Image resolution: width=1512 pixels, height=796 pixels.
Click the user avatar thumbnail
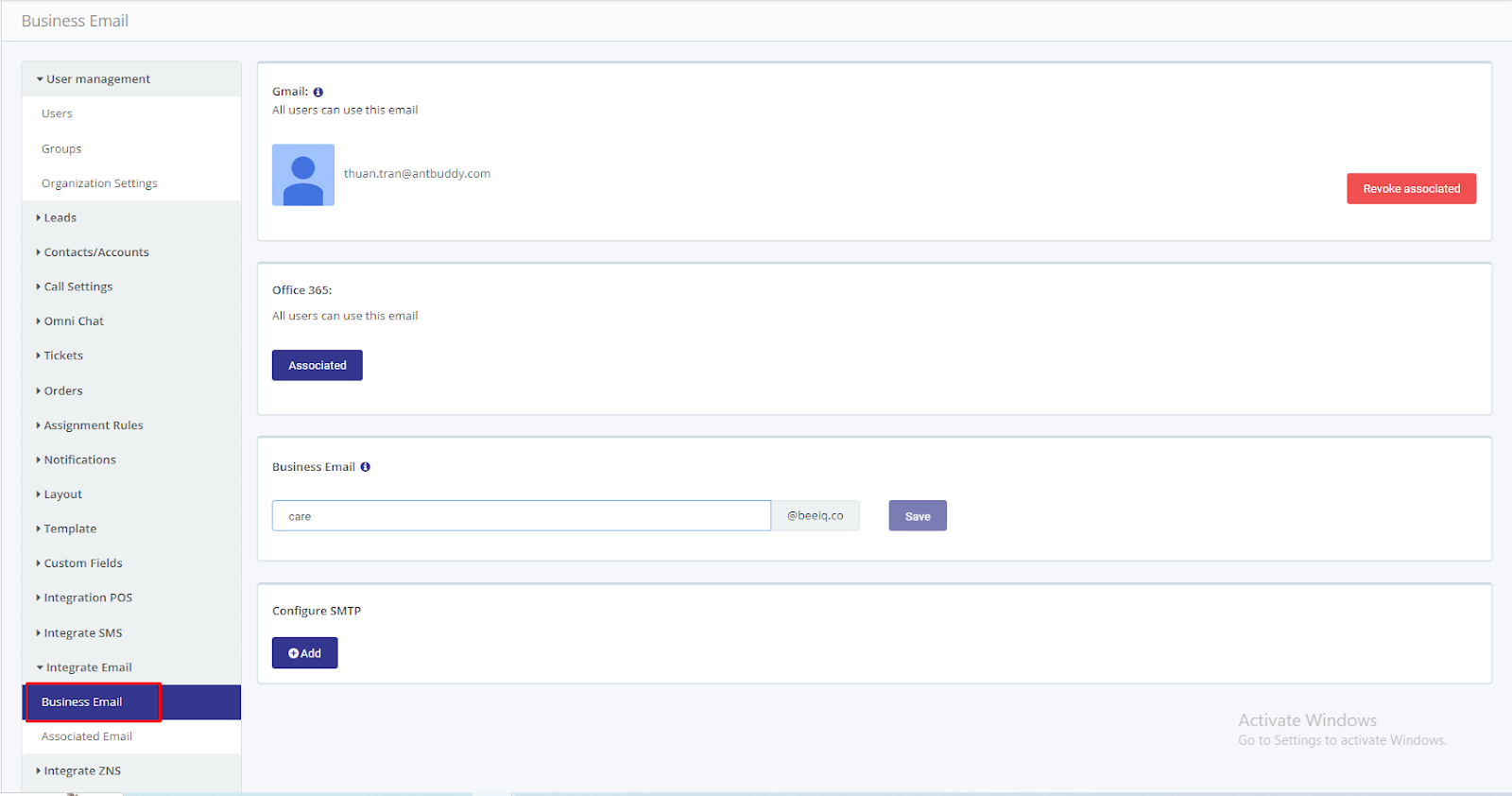pyautogui.click(x=303, y=175)
